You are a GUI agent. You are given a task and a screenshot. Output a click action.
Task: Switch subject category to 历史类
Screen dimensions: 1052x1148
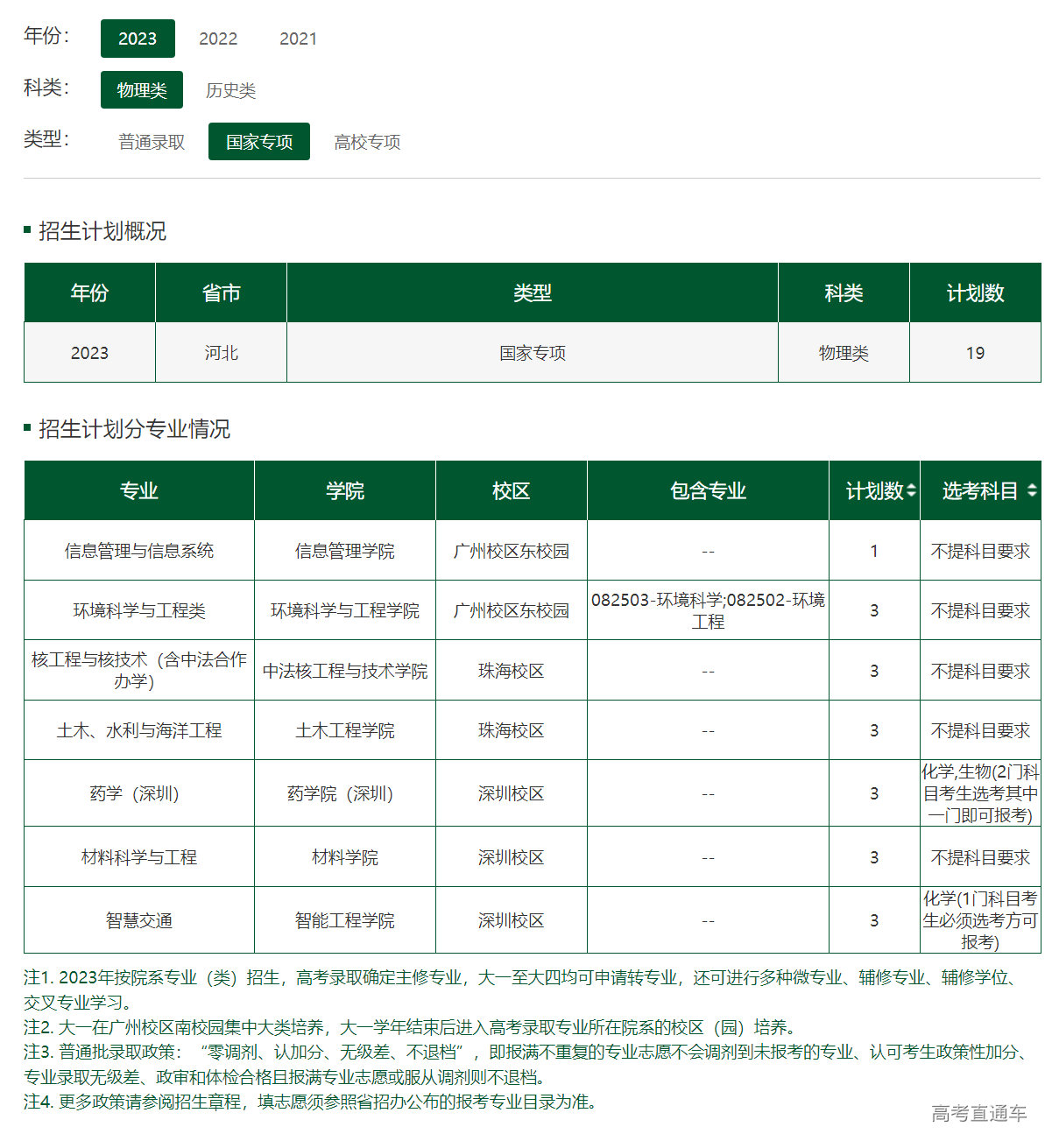pos(229,90)
